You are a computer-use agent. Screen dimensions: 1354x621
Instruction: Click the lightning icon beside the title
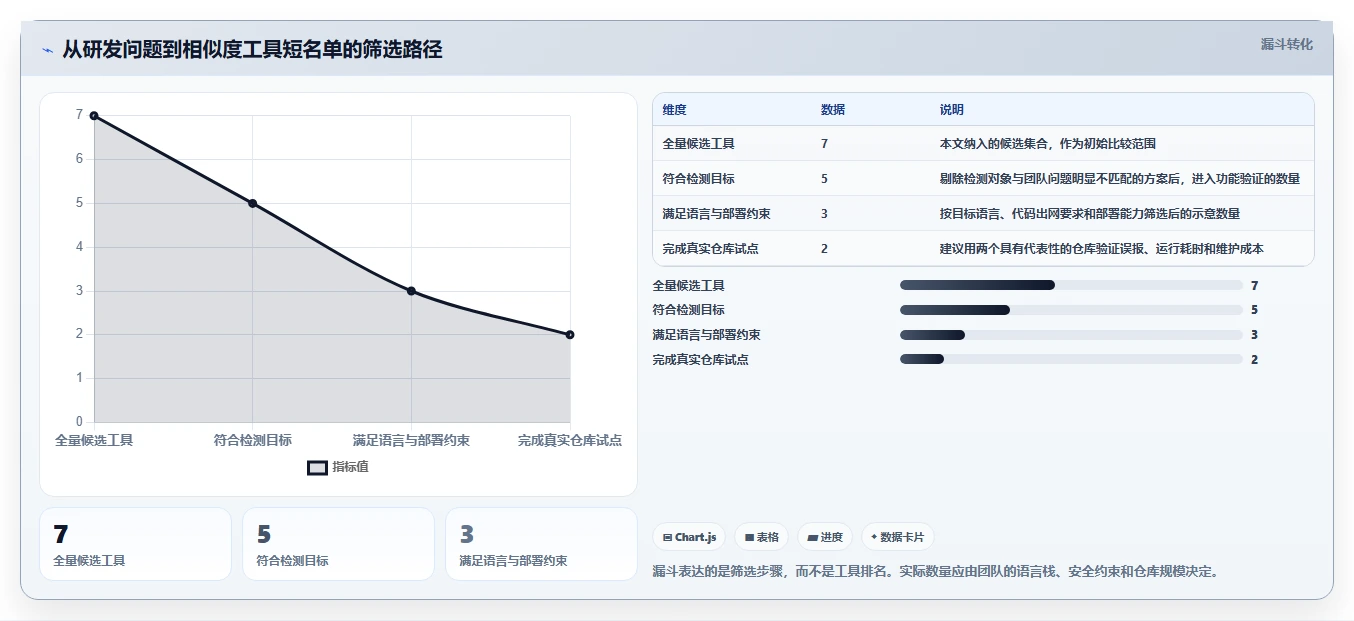tap(47, 50)
